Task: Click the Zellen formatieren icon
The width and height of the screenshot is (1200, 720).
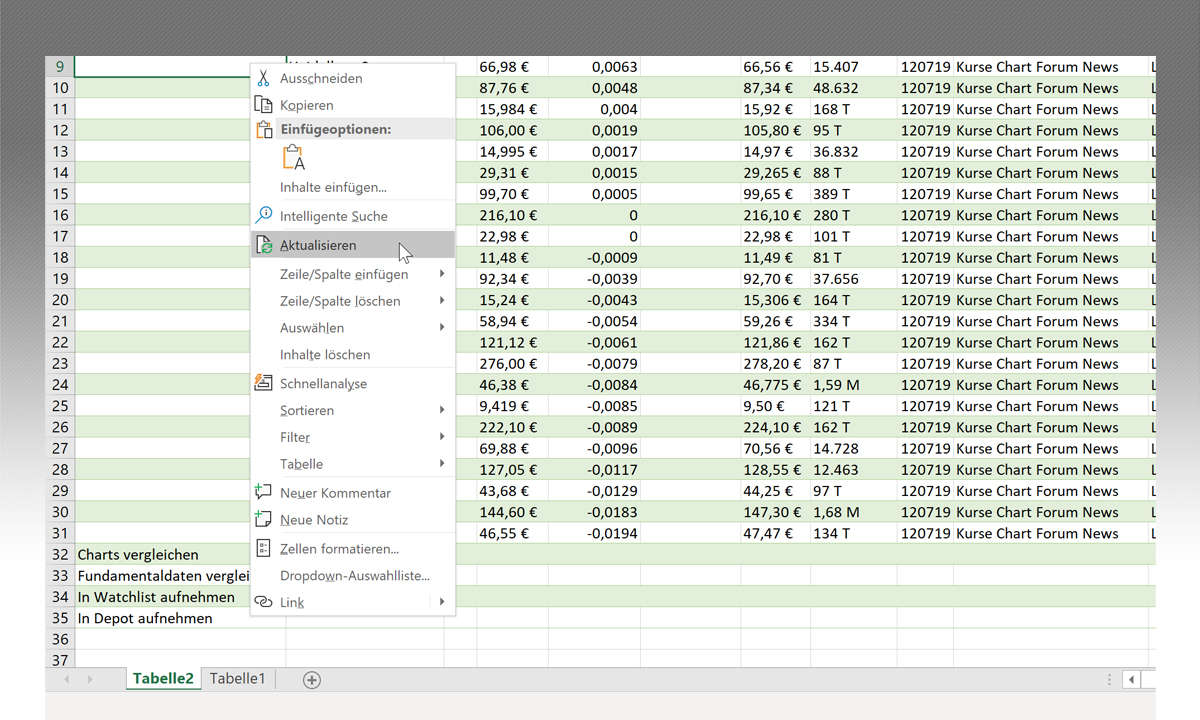Action: [264, 548]
